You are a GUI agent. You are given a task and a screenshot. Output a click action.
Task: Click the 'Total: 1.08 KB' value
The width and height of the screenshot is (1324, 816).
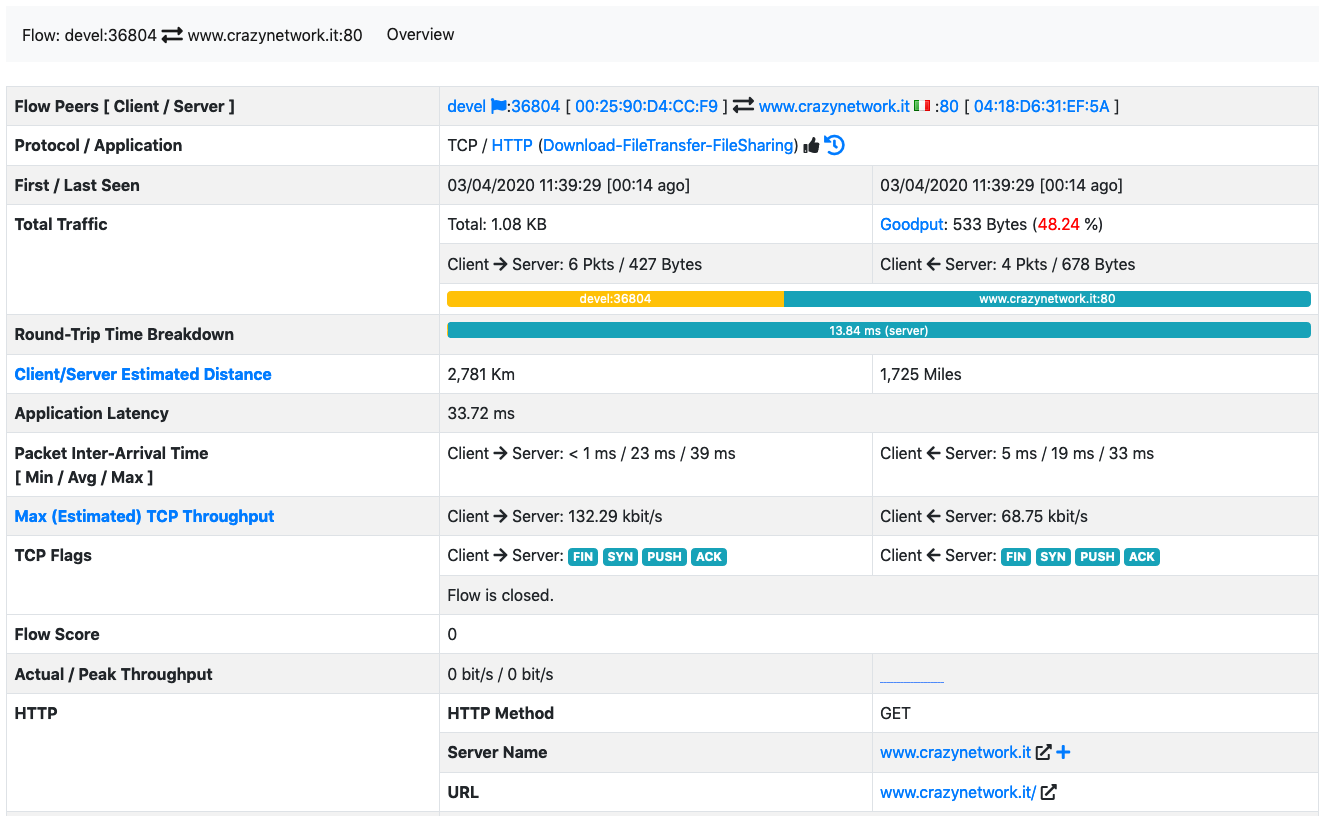click(x=497, y=224)
